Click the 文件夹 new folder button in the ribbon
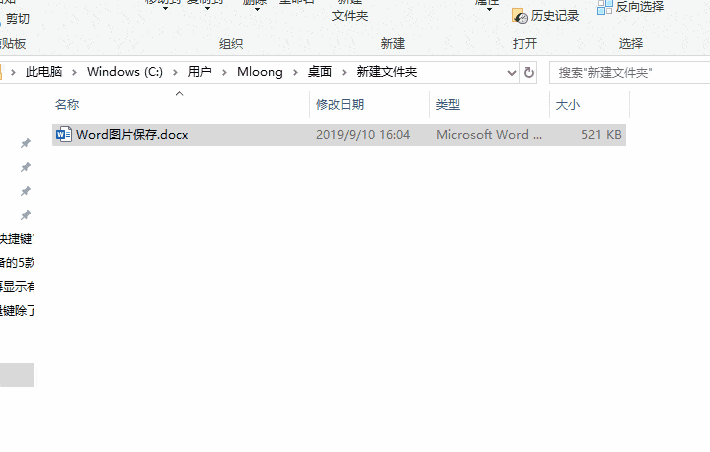The width and height of the screenshot is (710, 452). [350, 16]
